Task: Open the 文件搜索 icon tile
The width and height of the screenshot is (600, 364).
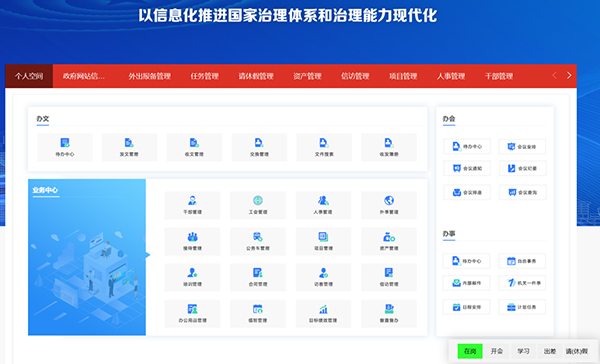Action: [x=324, y=147]
